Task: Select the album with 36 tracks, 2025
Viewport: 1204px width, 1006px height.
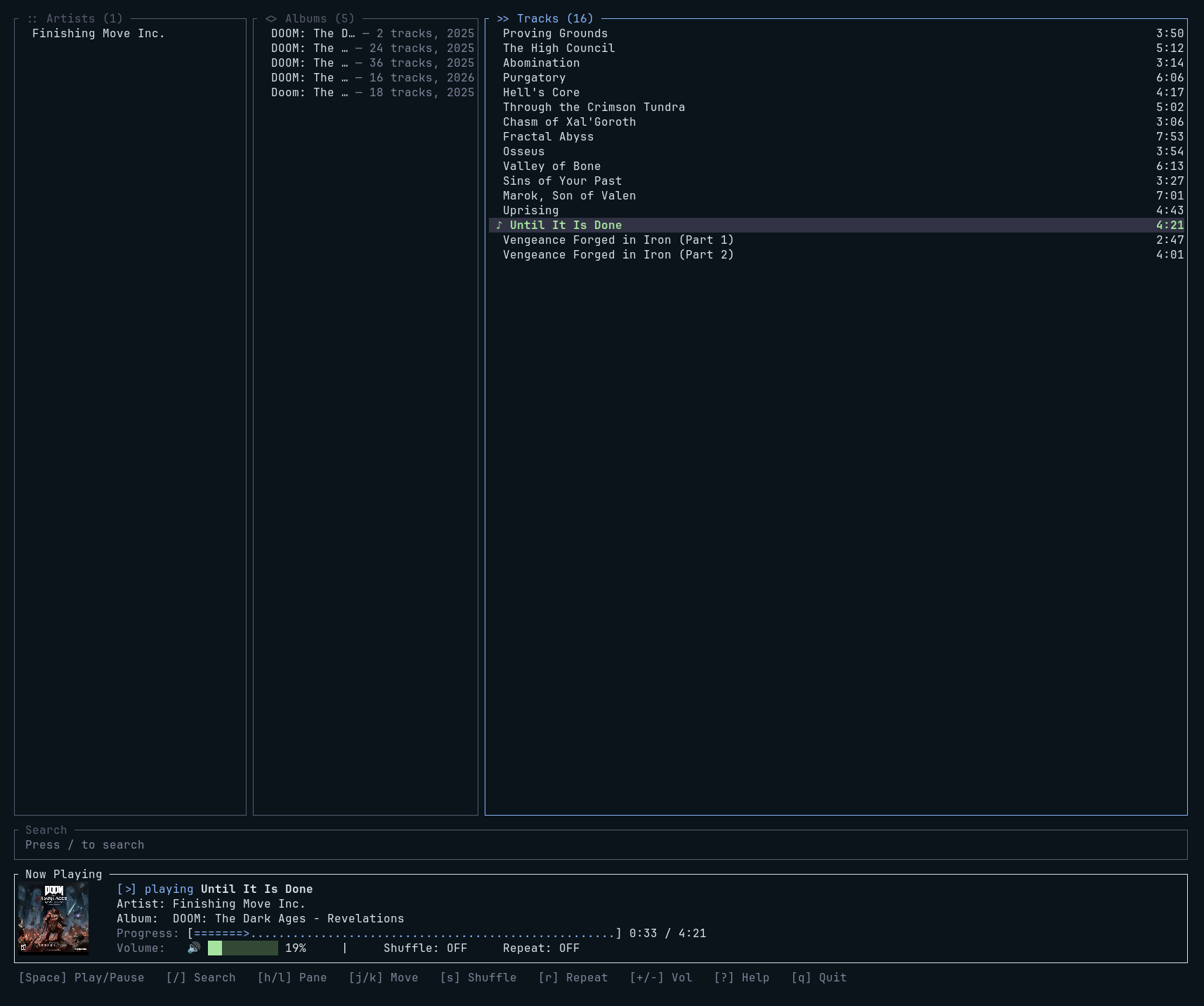Action: click(366, 63)
